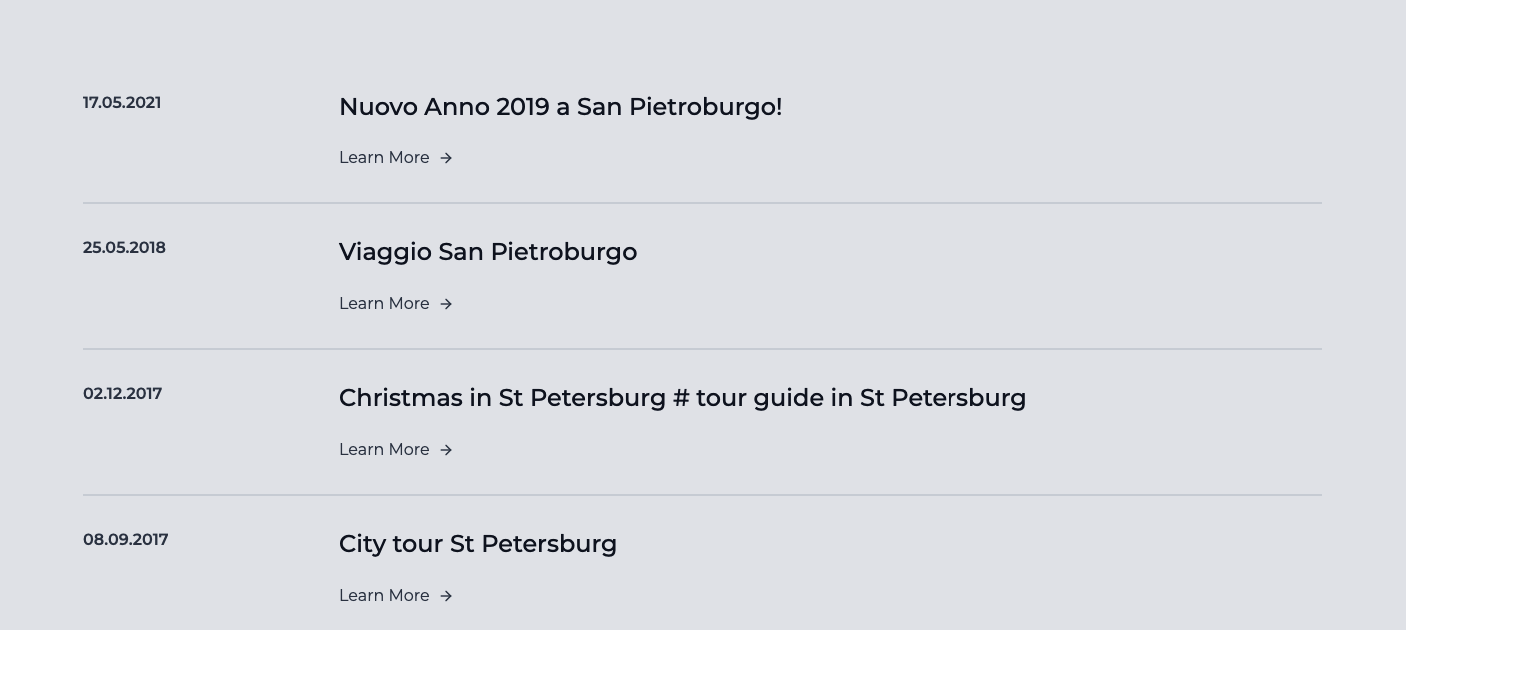Click the date 25.05.2018
This screenshot has width=1520, height=681.
(x=124, y=248)
